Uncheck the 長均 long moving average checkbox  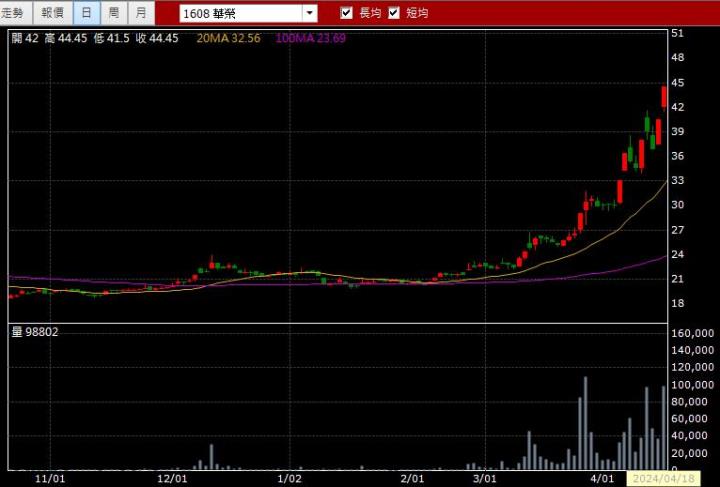(x=347, y=13)
